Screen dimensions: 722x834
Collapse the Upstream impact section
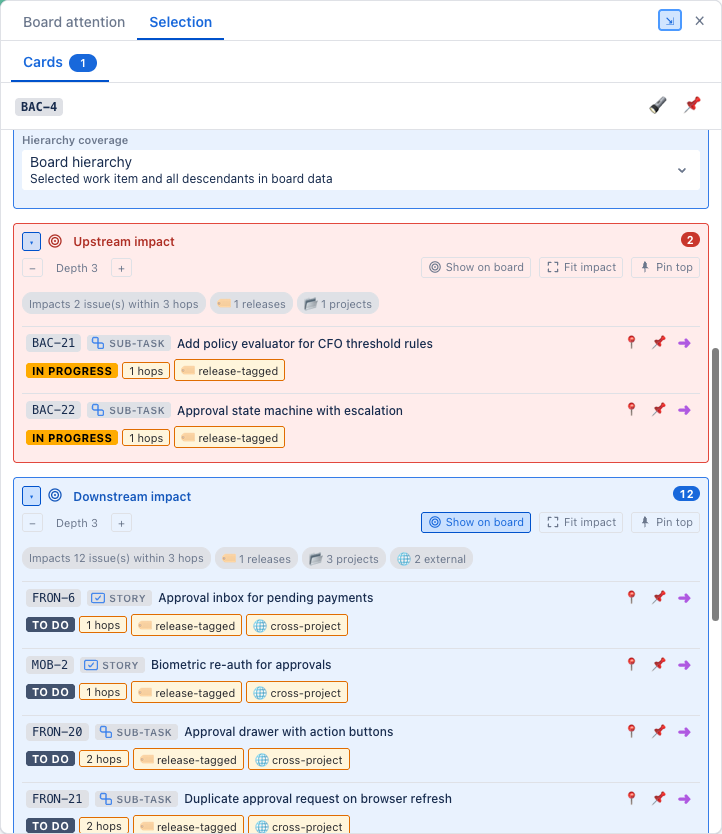pos(31,241)
